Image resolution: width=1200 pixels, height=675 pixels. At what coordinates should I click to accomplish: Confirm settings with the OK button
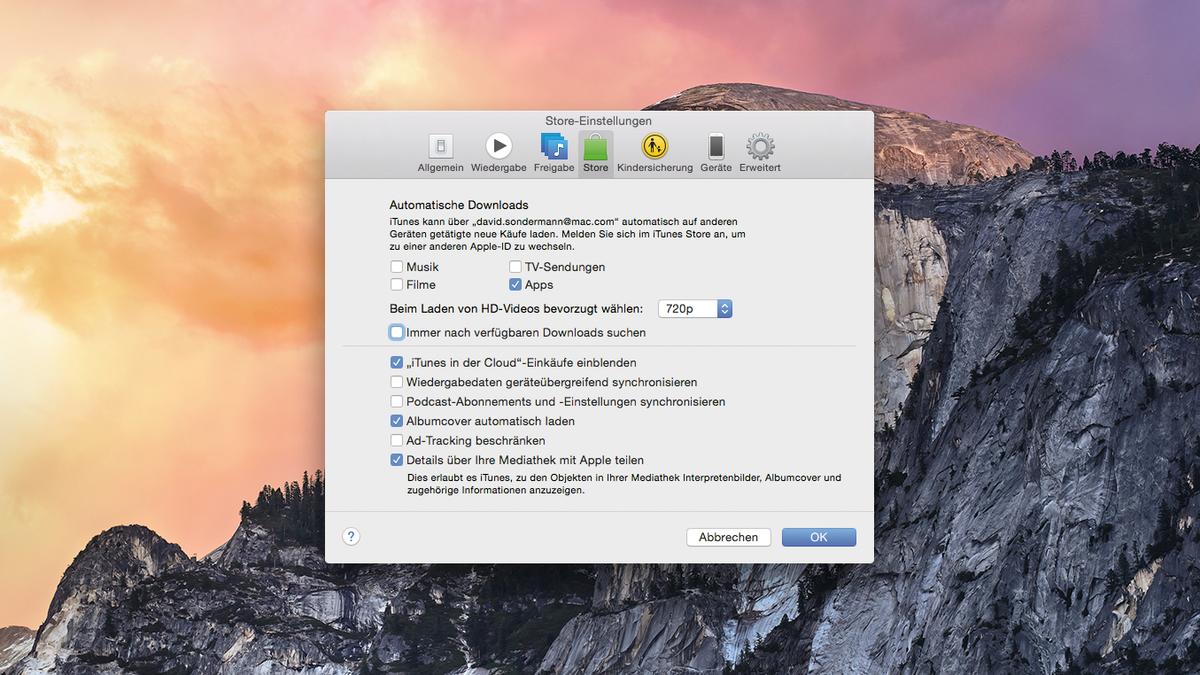(x=819, y=537)
